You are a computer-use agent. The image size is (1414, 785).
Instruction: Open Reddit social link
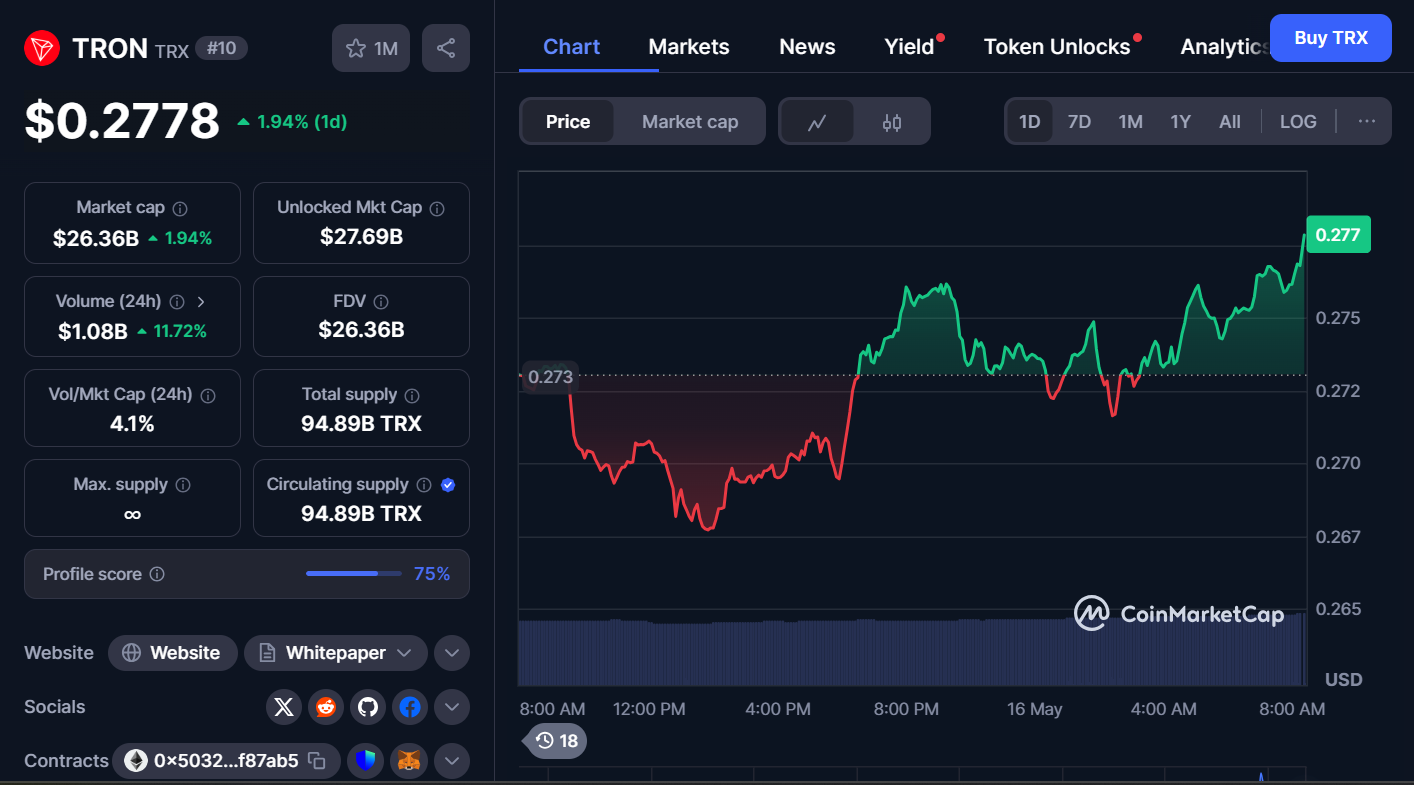(326, 707)
